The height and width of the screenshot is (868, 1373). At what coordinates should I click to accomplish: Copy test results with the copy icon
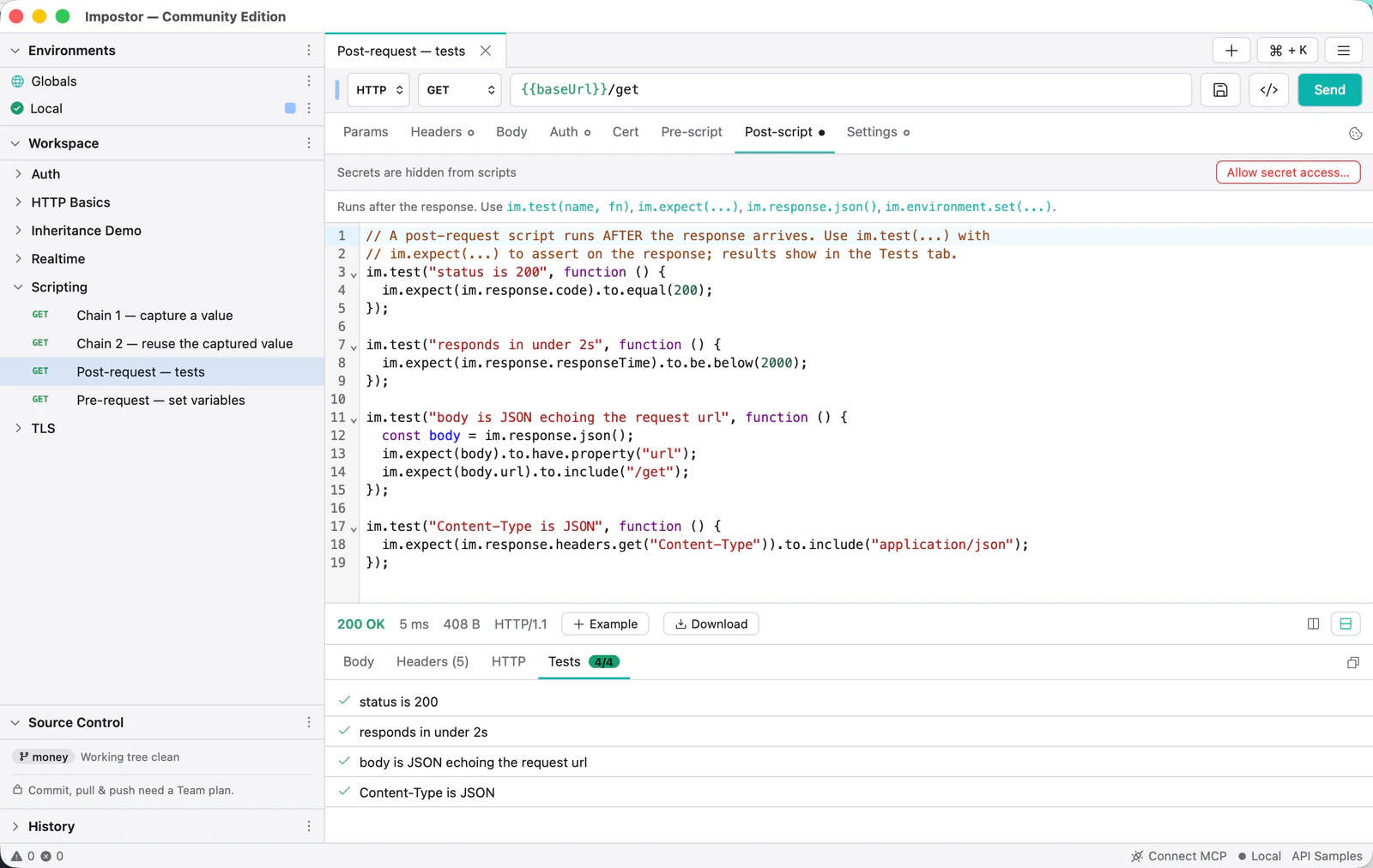[x=1353, y=662]
